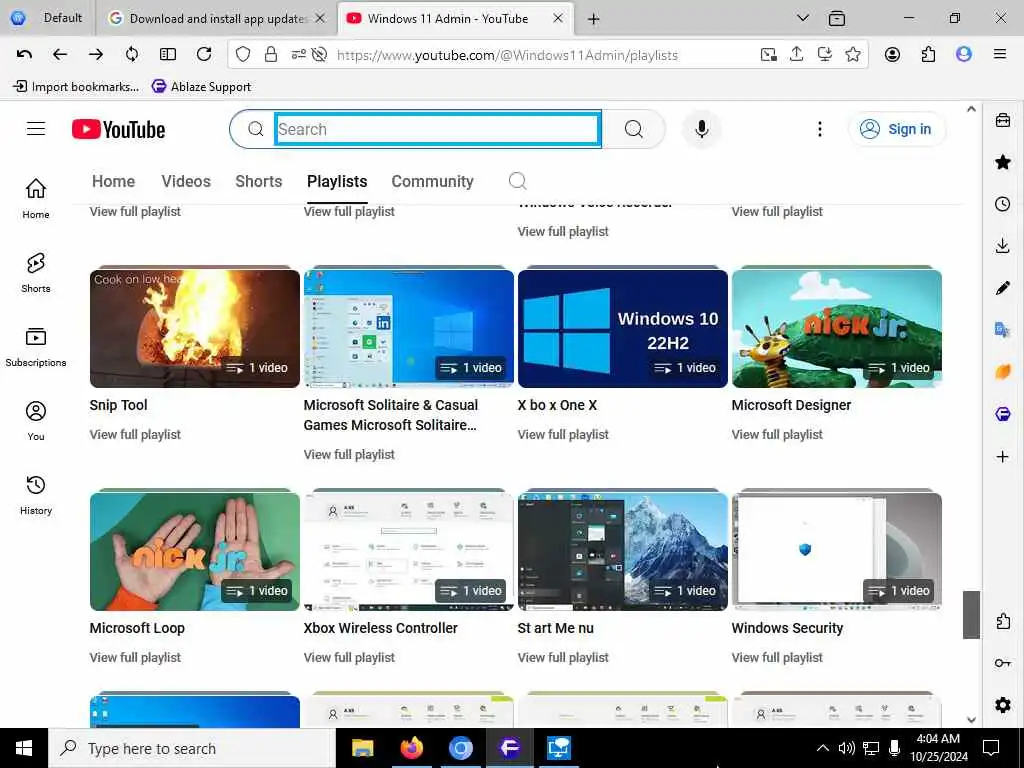Bookmark this page with the star icon
The width and height of the screenshot is (1024, 768).
point(852,55)
